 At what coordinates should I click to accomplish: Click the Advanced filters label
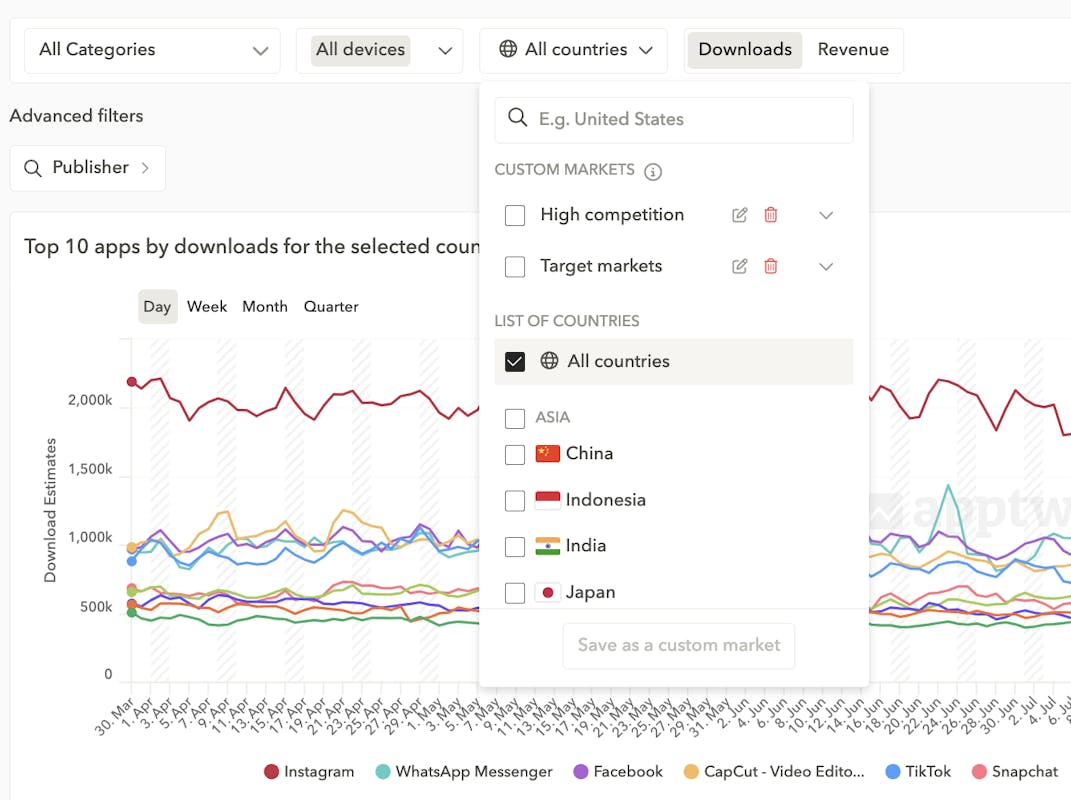point(76,116)
